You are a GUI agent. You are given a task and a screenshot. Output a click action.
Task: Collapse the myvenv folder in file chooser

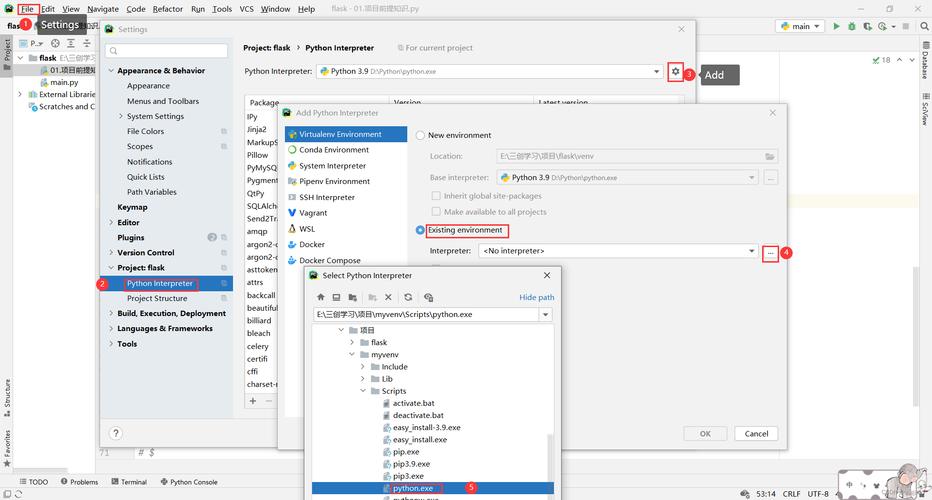pos(352,354)
